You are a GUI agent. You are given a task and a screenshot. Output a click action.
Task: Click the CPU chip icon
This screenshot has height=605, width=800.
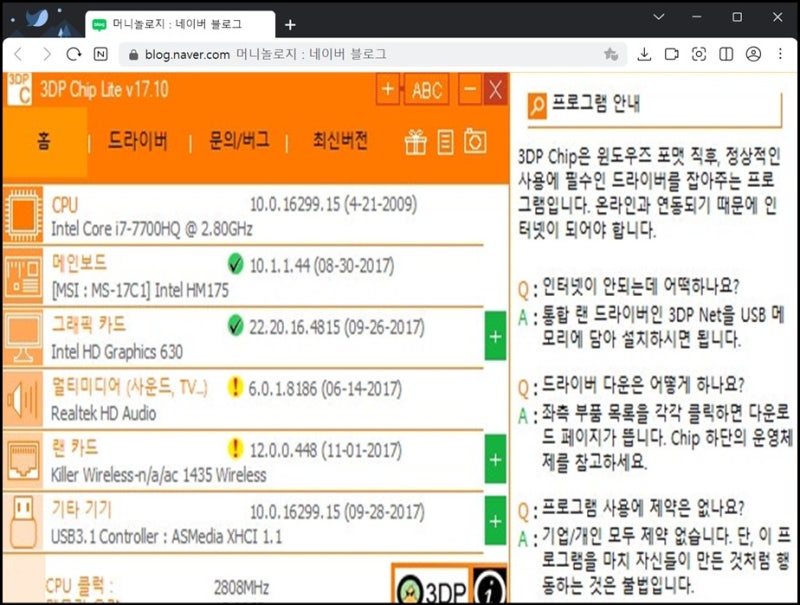point(23,213)
